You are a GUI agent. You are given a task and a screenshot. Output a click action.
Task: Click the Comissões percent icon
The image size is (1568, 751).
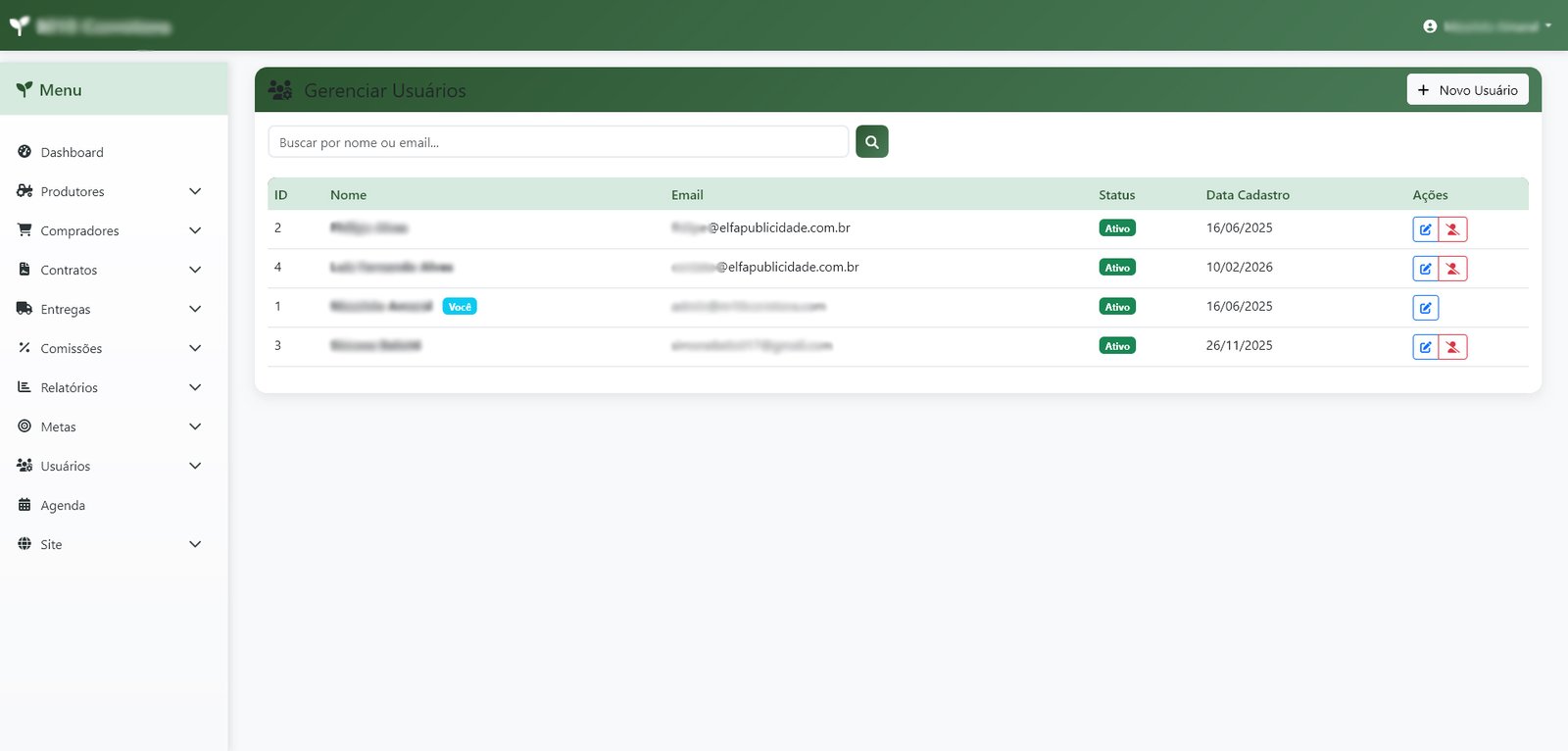click(24, 347)
